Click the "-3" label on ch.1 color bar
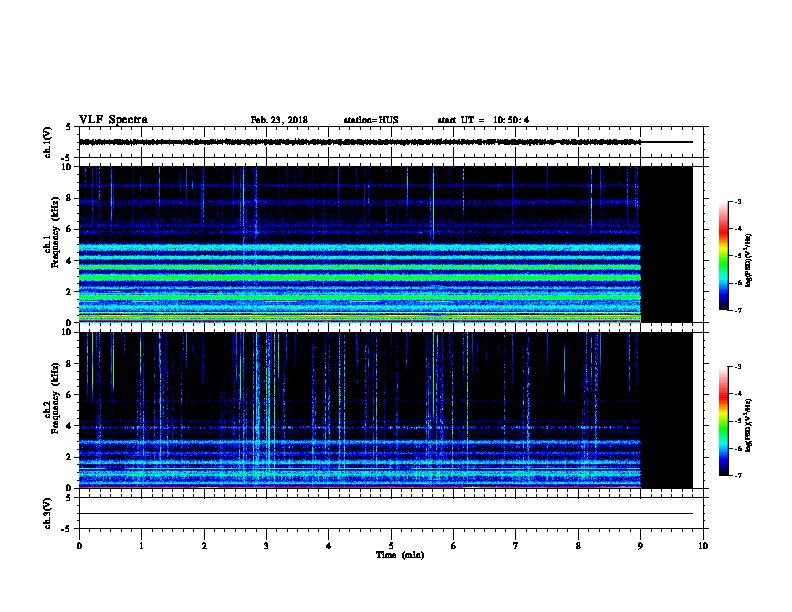 (x=737, y=201)
